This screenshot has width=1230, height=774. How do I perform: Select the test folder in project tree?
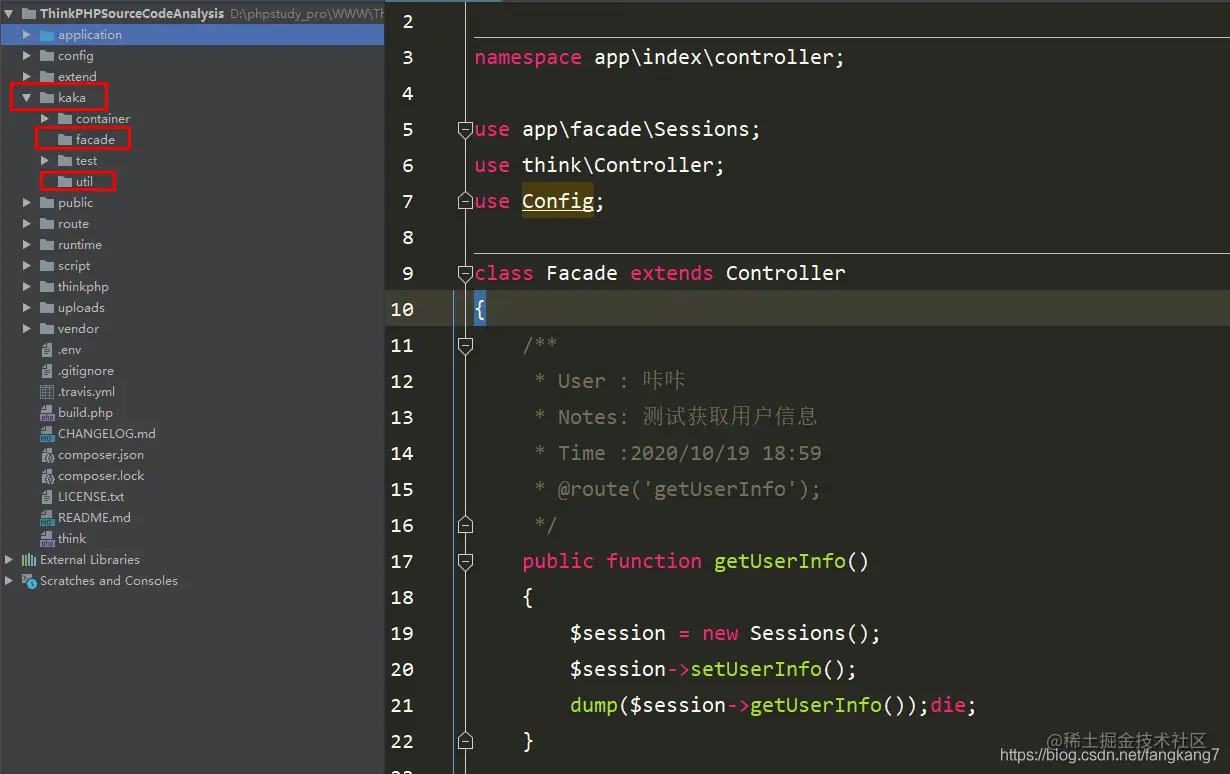click(87, 161)
